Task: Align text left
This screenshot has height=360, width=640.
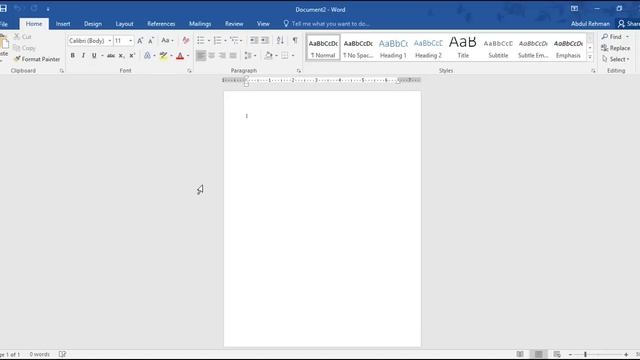Action: (x=200, y=56)
